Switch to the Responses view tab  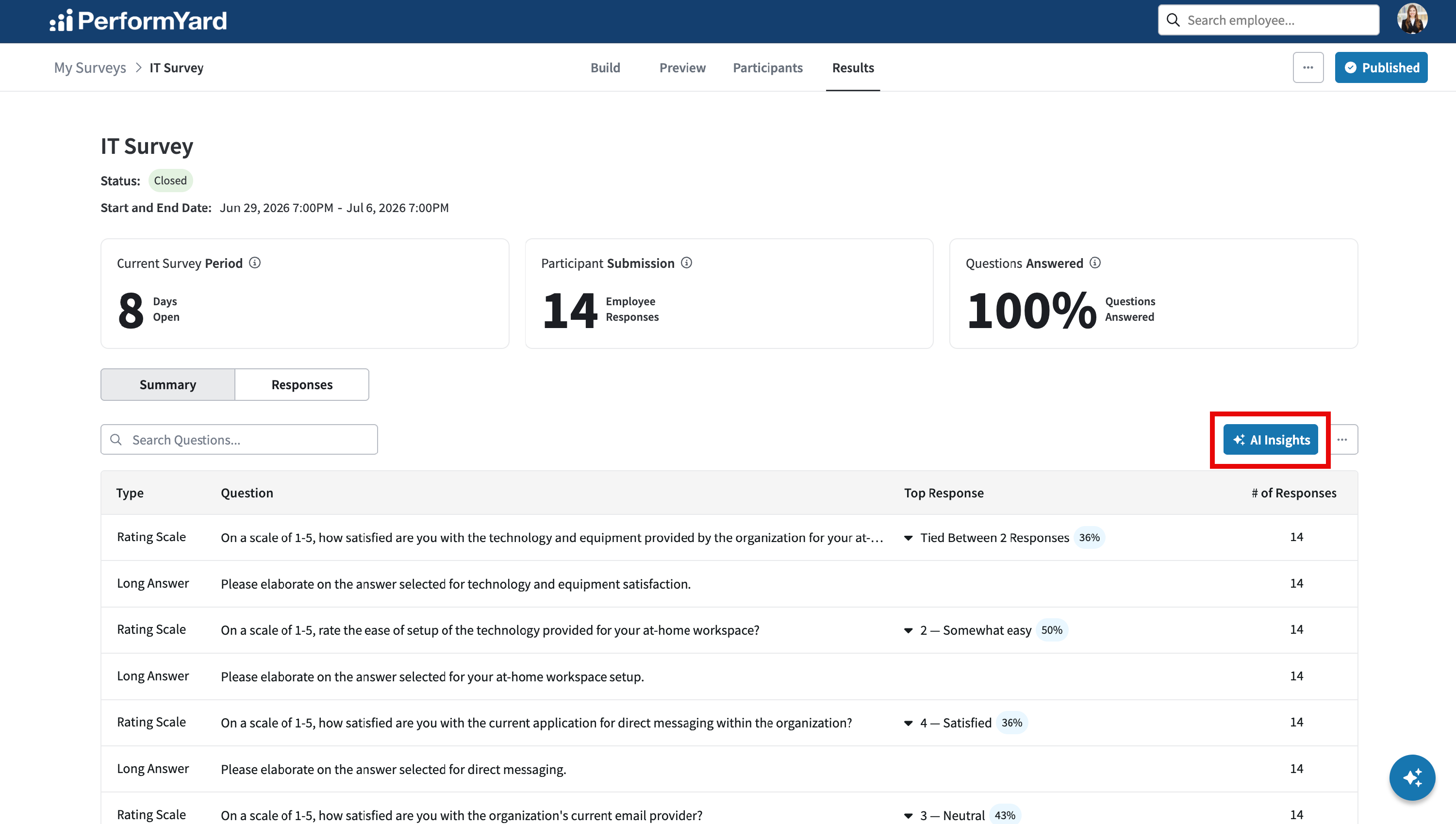301,385
